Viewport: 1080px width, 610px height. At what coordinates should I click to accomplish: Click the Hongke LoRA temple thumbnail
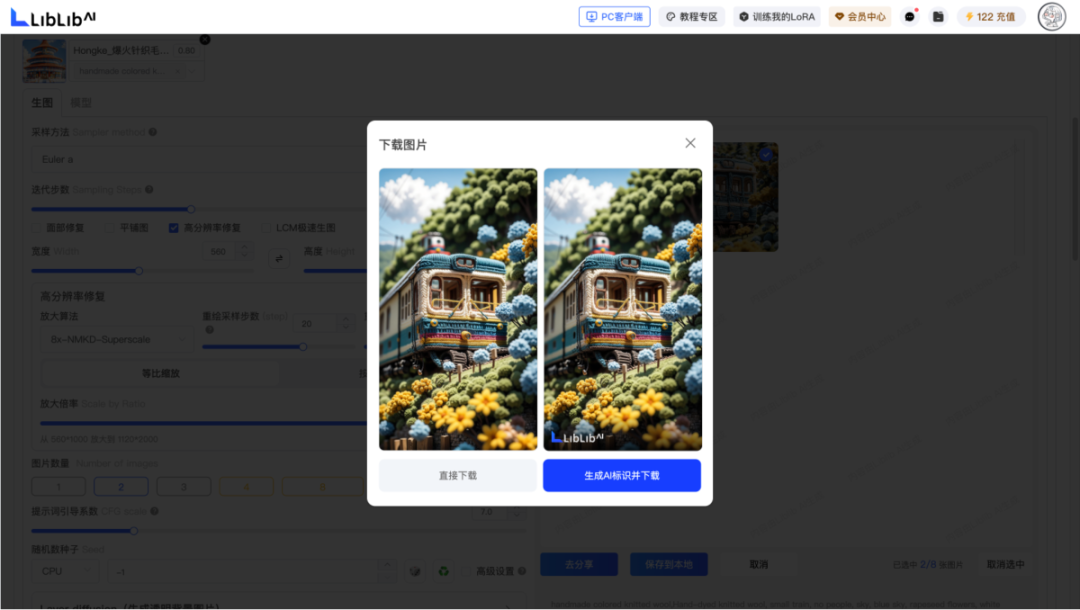point(44,61)
